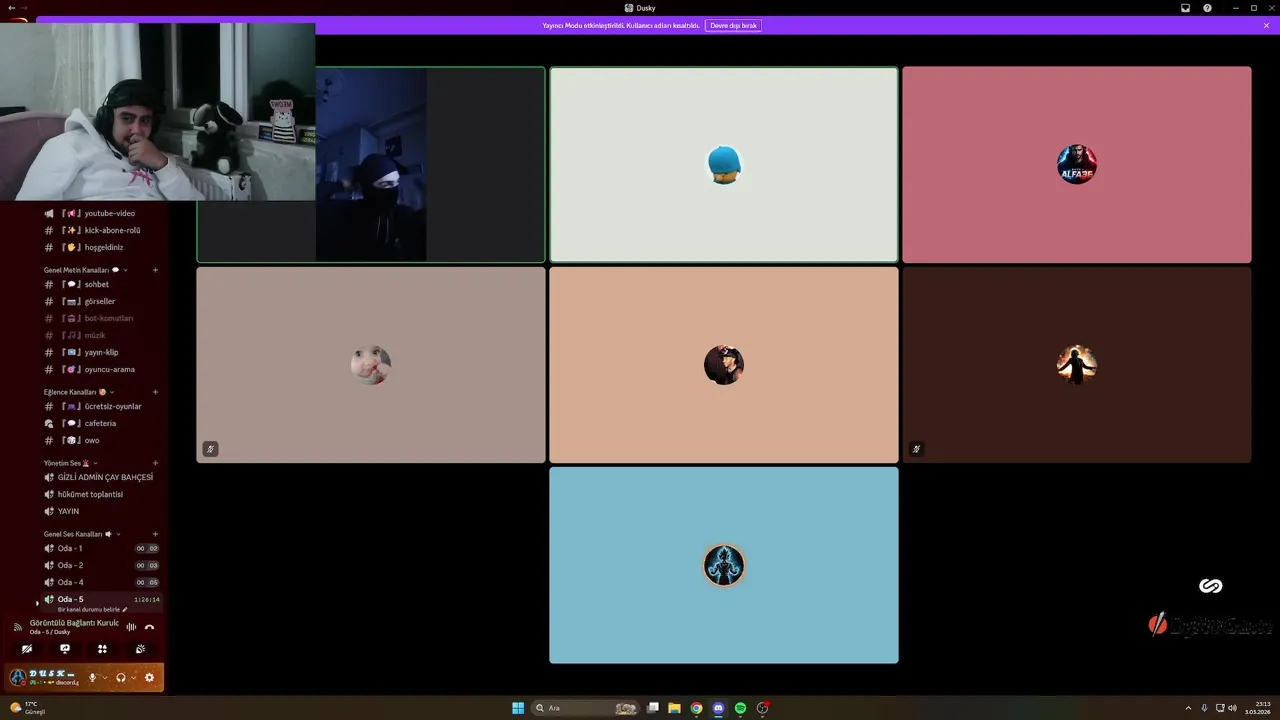Open the bot-komutları channel
The image size is (1280, 720).
pyautogui.click(x=100, y=318)
